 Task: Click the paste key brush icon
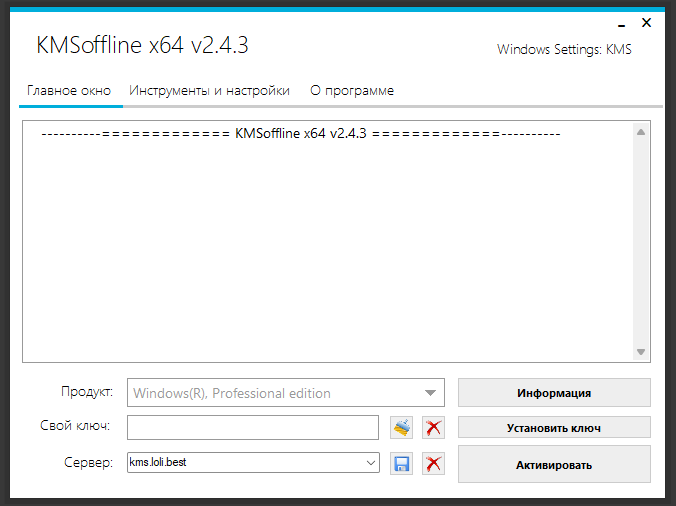tap(401, 428)
